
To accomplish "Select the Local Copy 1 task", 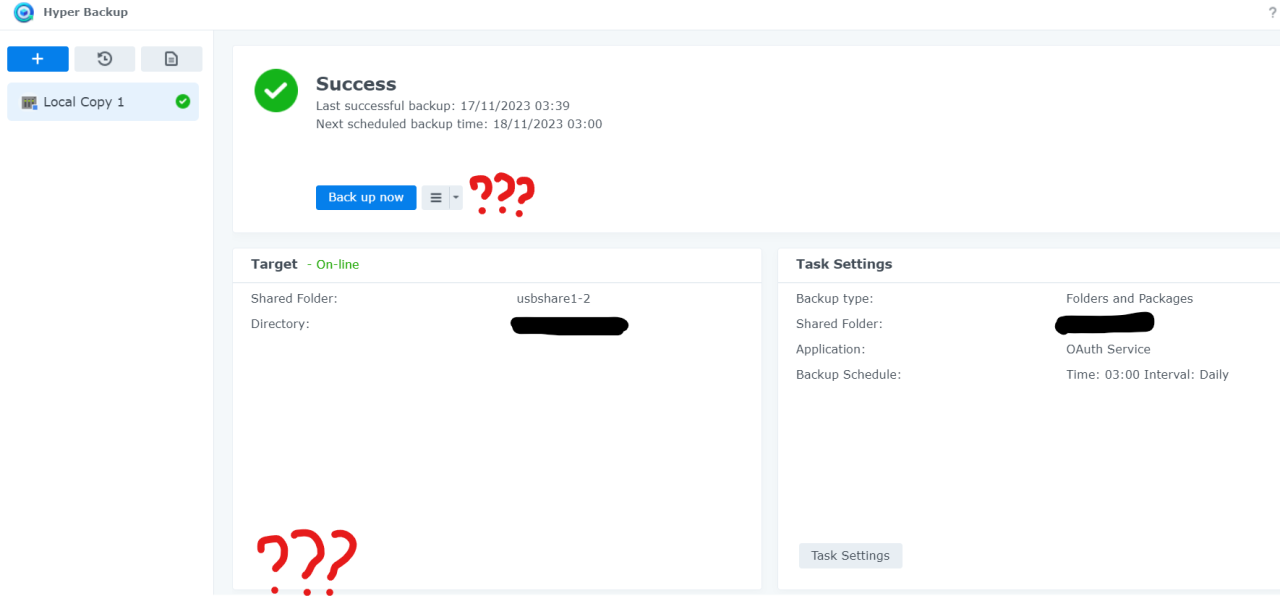I will 103,102.
